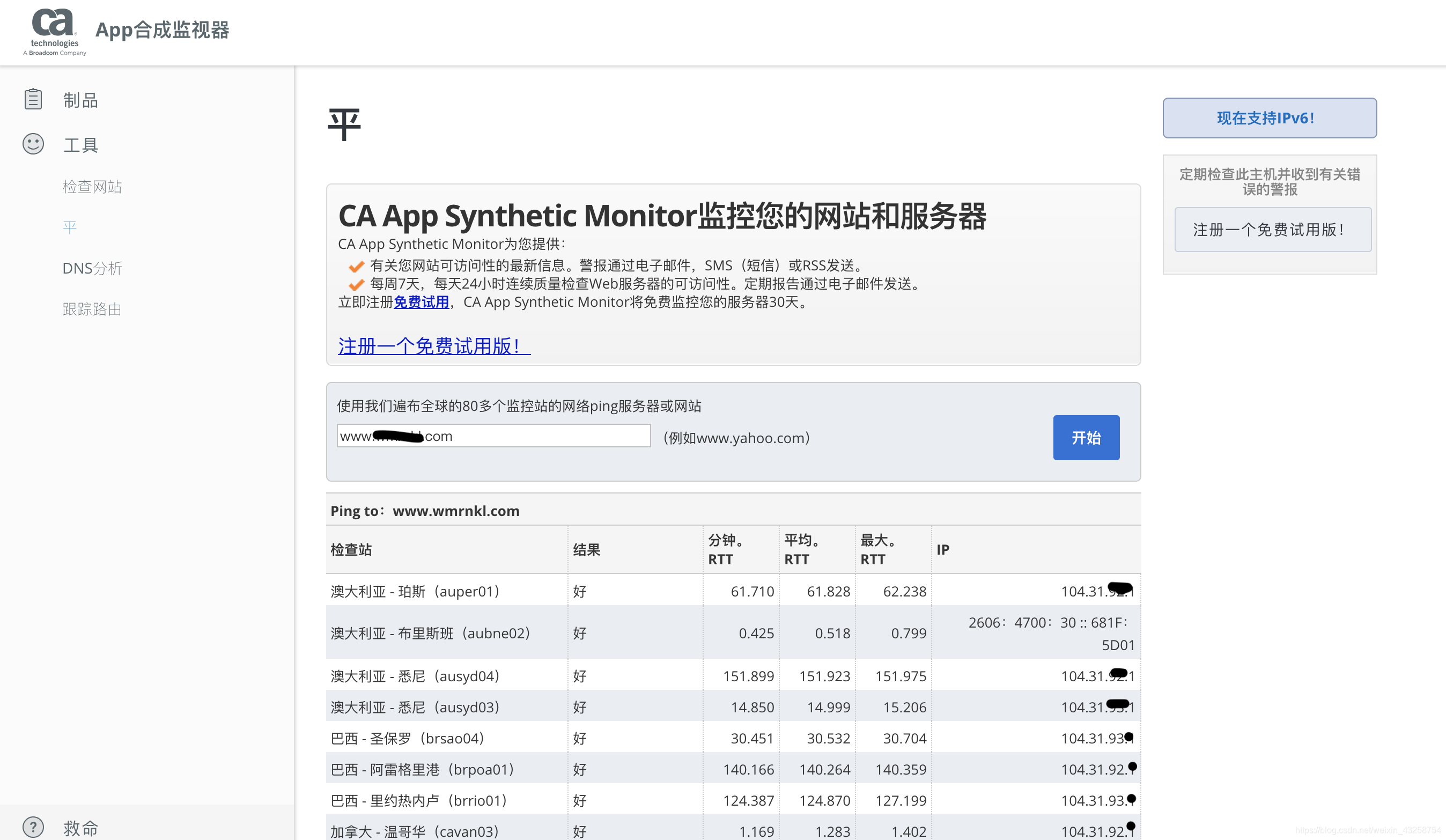Click the 15.206 max RTT value
Viewport: 1446px width, 840px height.
[x=905, y=707]
